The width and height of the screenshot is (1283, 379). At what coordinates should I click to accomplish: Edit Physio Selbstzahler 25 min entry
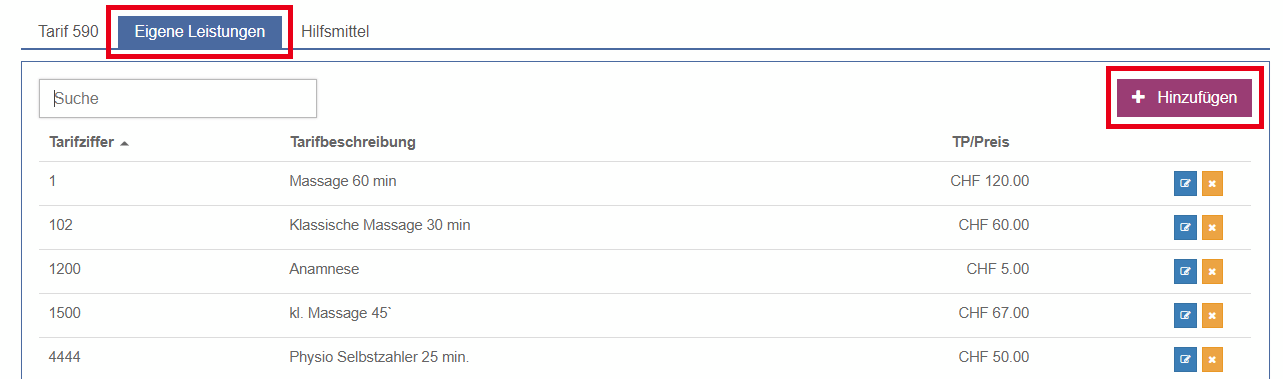click(1185, 359)
